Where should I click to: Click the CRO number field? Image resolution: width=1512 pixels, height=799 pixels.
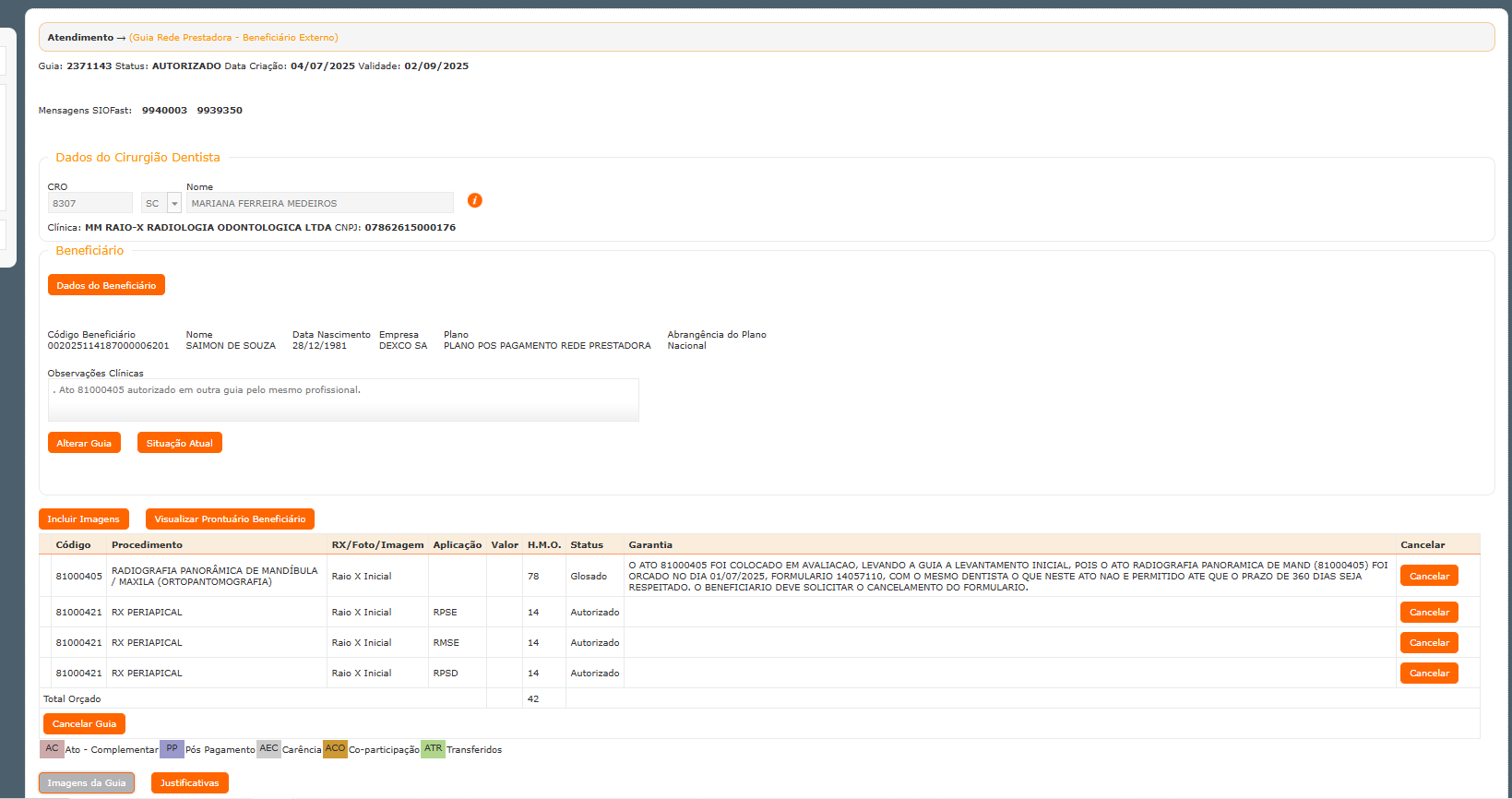point(90,203)
